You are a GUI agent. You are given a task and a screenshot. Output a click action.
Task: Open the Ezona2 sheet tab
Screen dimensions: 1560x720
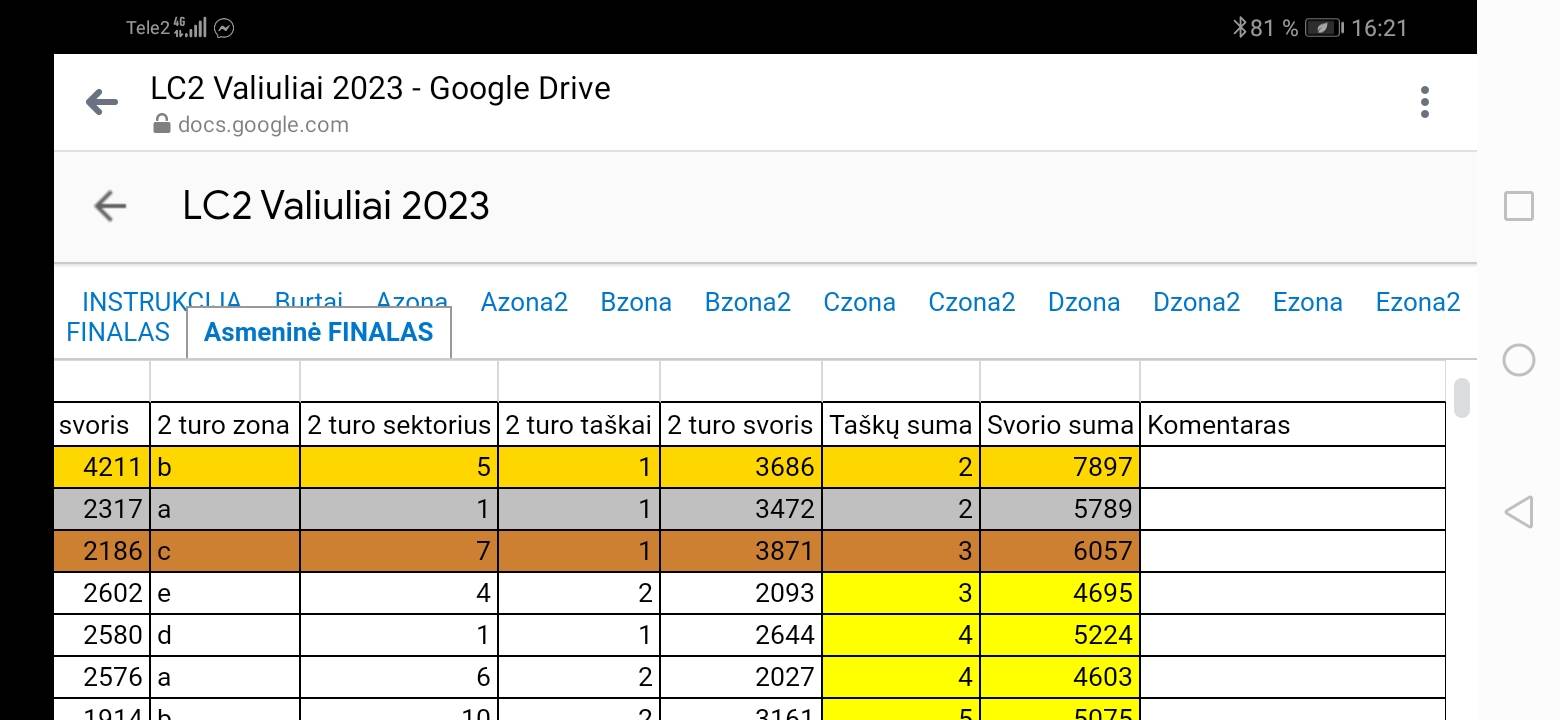point(1417,302)
